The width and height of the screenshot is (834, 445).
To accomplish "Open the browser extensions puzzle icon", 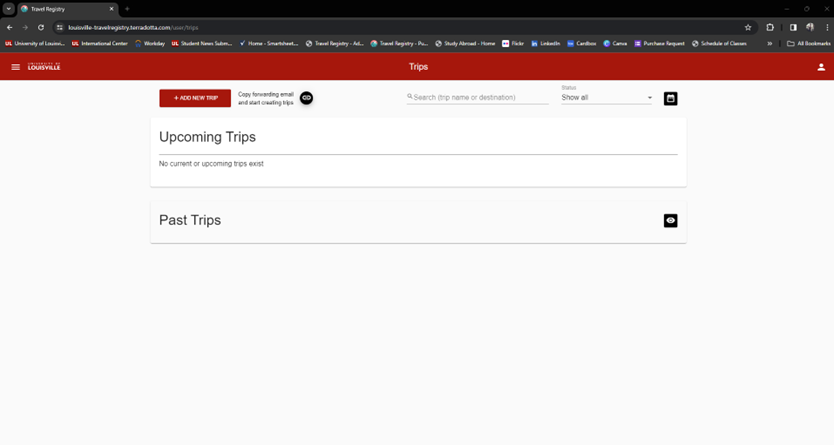I will 770,28.
